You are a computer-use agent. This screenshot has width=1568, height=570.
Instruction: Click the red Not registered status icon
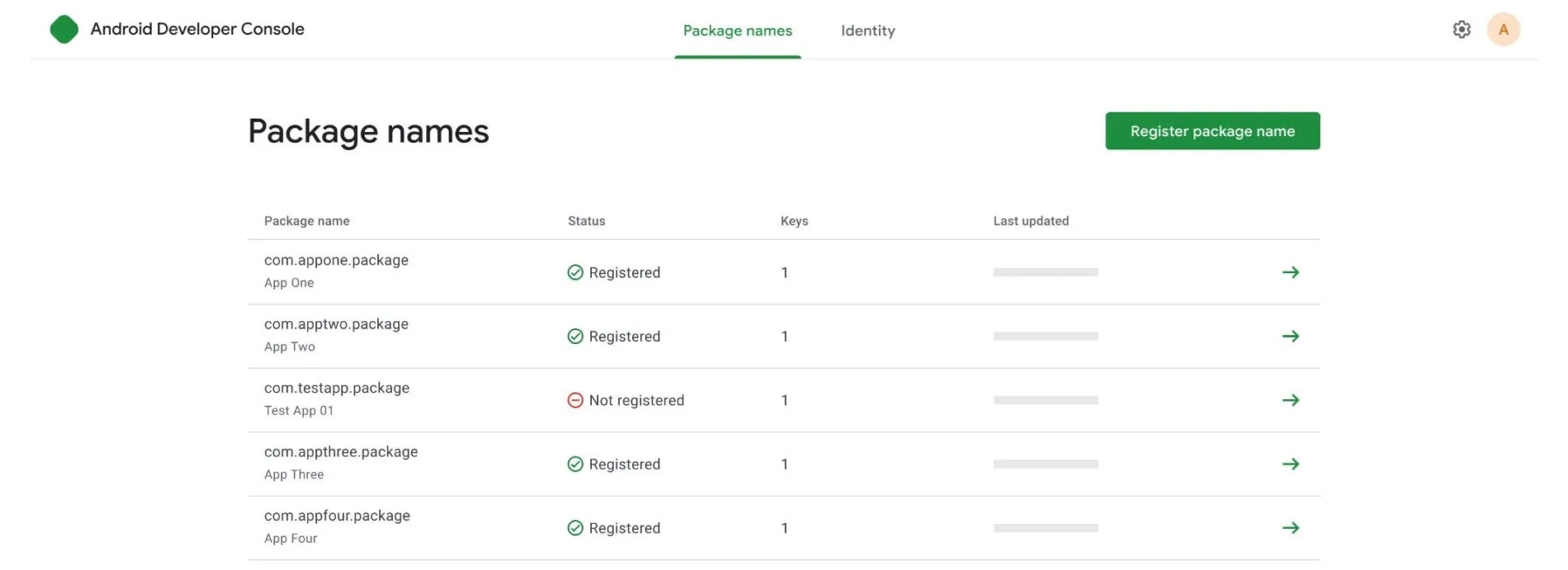(575, 401)
